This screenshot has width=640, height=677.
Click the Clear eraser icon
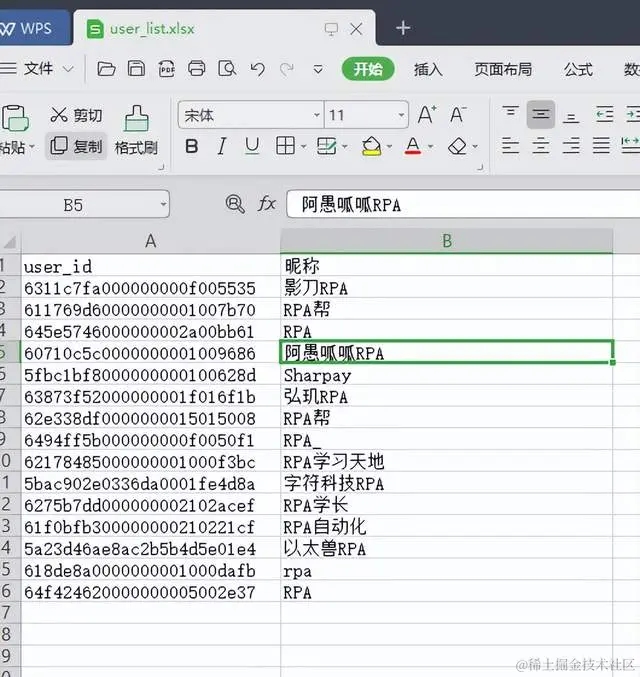[457, 146]
